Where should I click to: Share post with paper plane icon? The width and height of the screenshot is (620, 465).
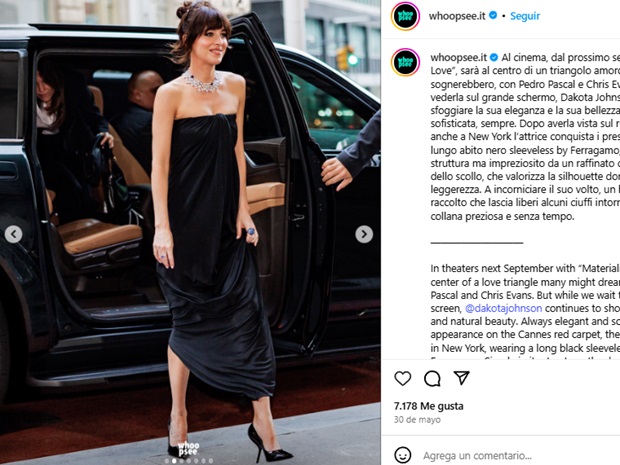pyautogui.click(x=461, y=378)
